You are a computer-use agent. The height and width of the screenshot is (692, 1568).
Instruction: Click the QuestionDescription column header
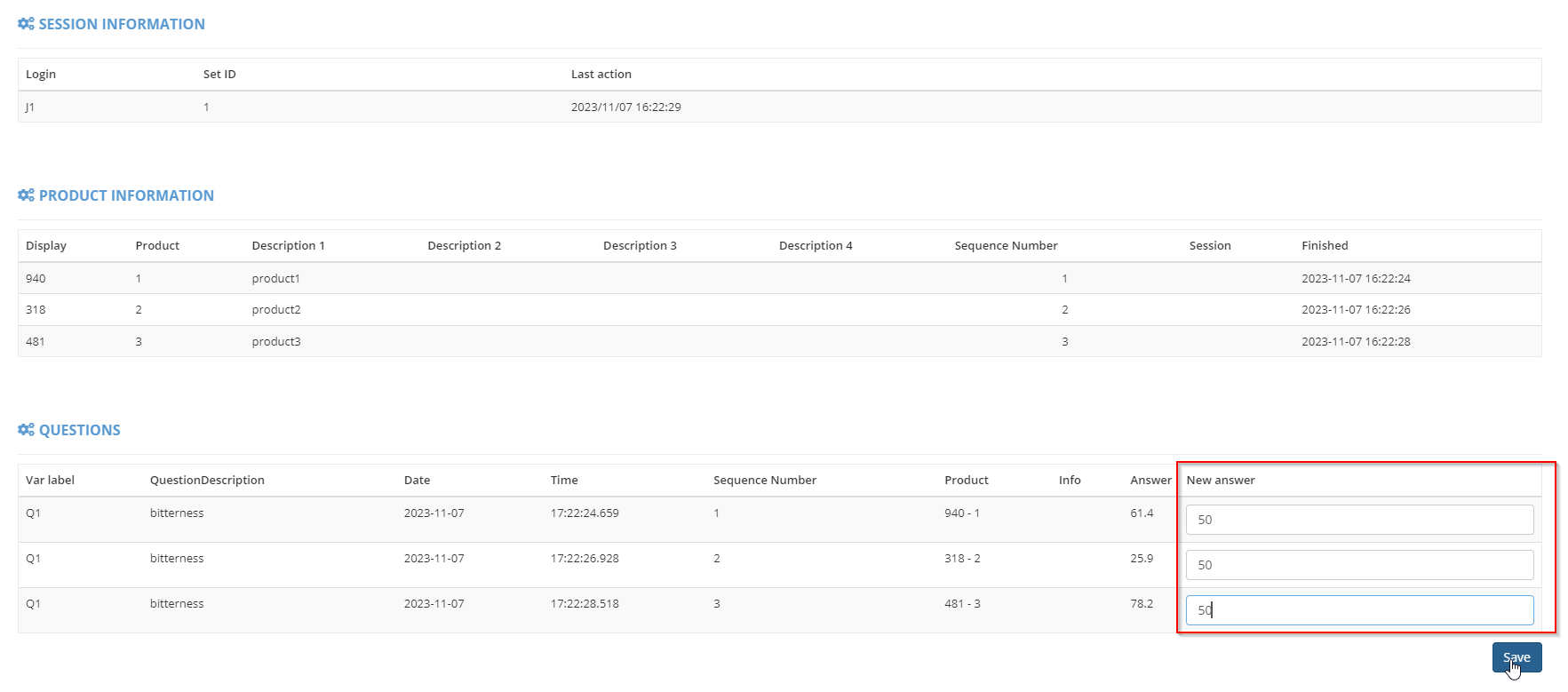pyautogui.click(x=207, y=481)
